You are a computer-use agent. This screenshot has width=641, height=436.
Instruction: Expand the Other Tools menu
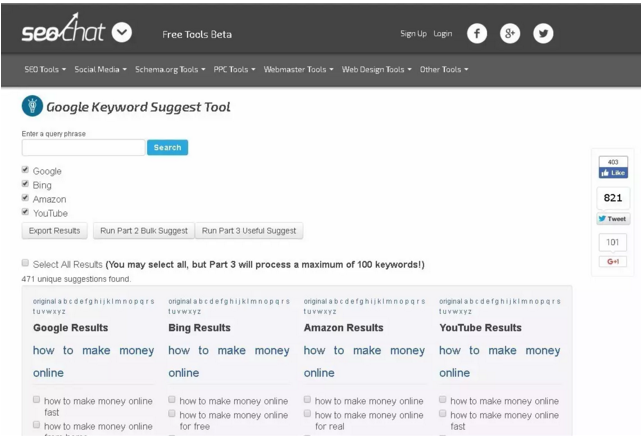pos(444,69)
